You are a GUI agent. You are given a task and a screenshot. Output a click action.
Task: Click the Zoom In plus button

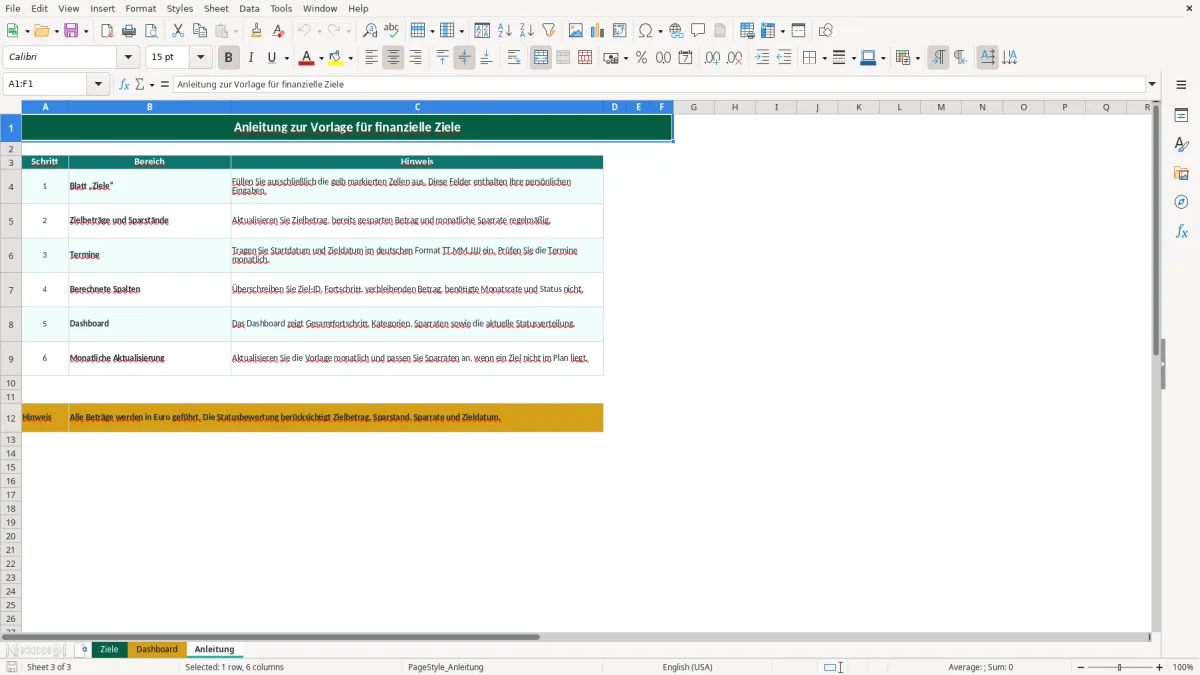(x=1160, y=667)
